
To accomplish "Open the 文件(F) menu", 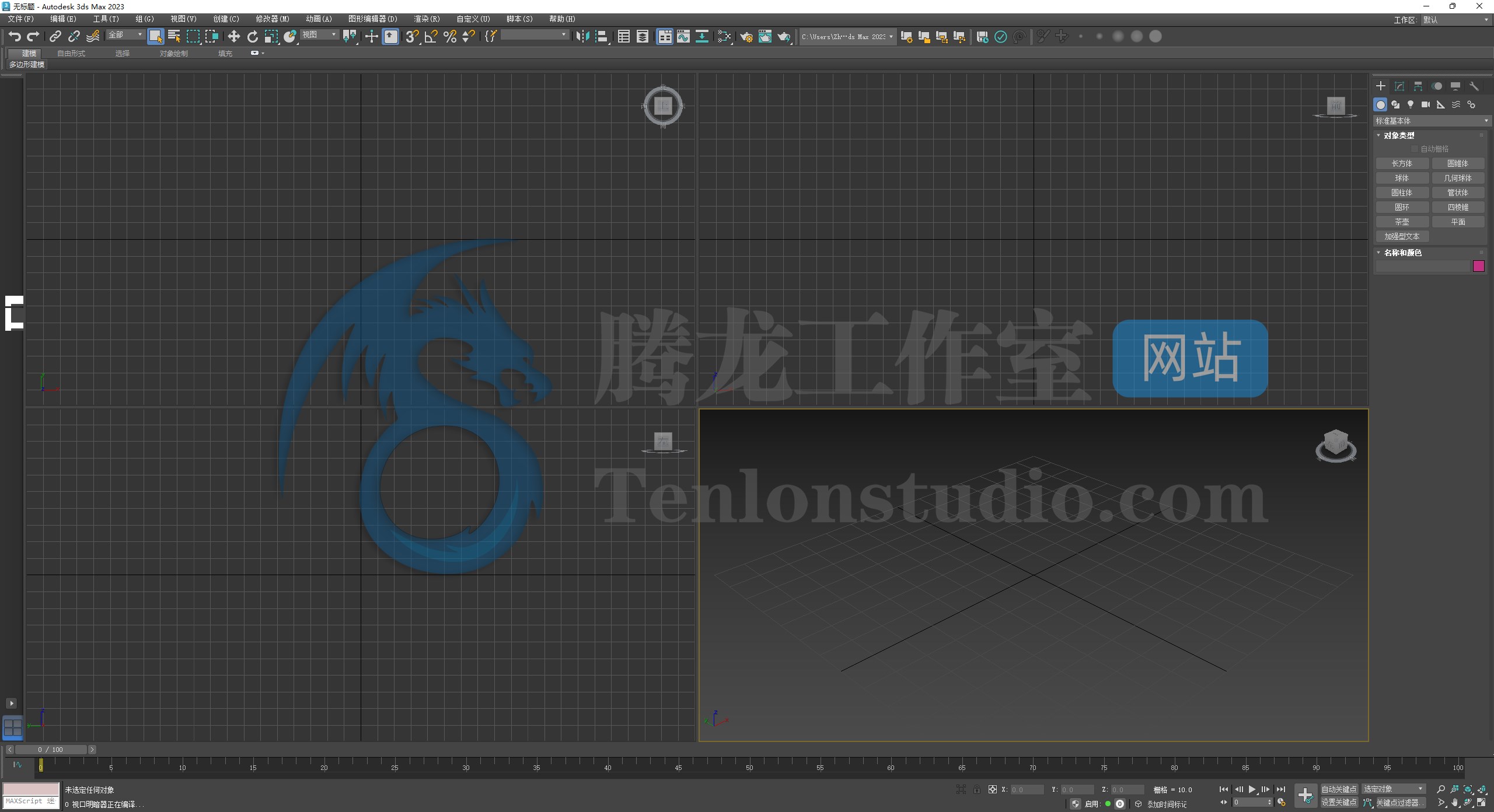I will coord(20,19).
